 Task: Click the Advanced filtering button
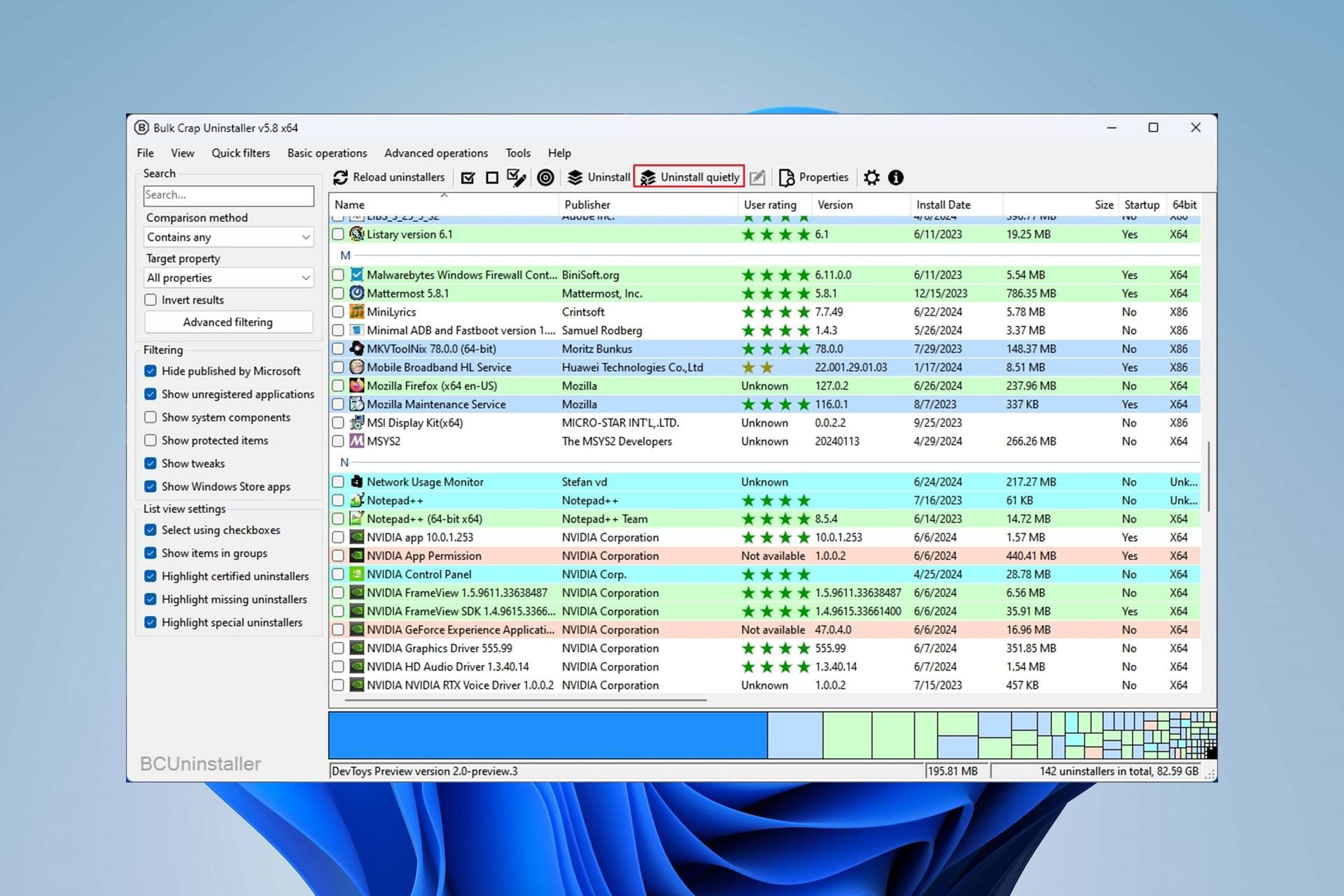[228, 322]
